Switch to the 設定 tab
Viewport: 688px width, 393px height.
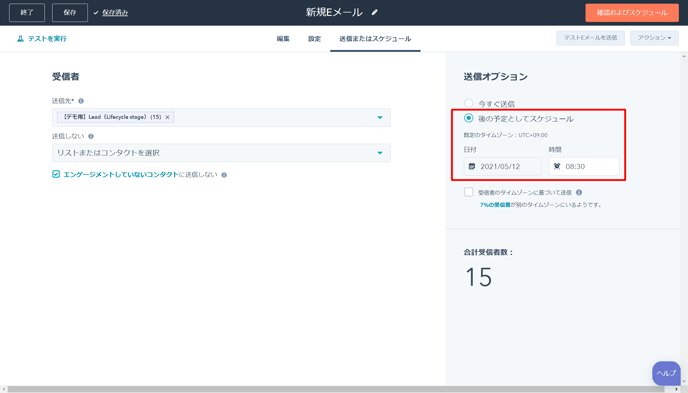point(314,39)
